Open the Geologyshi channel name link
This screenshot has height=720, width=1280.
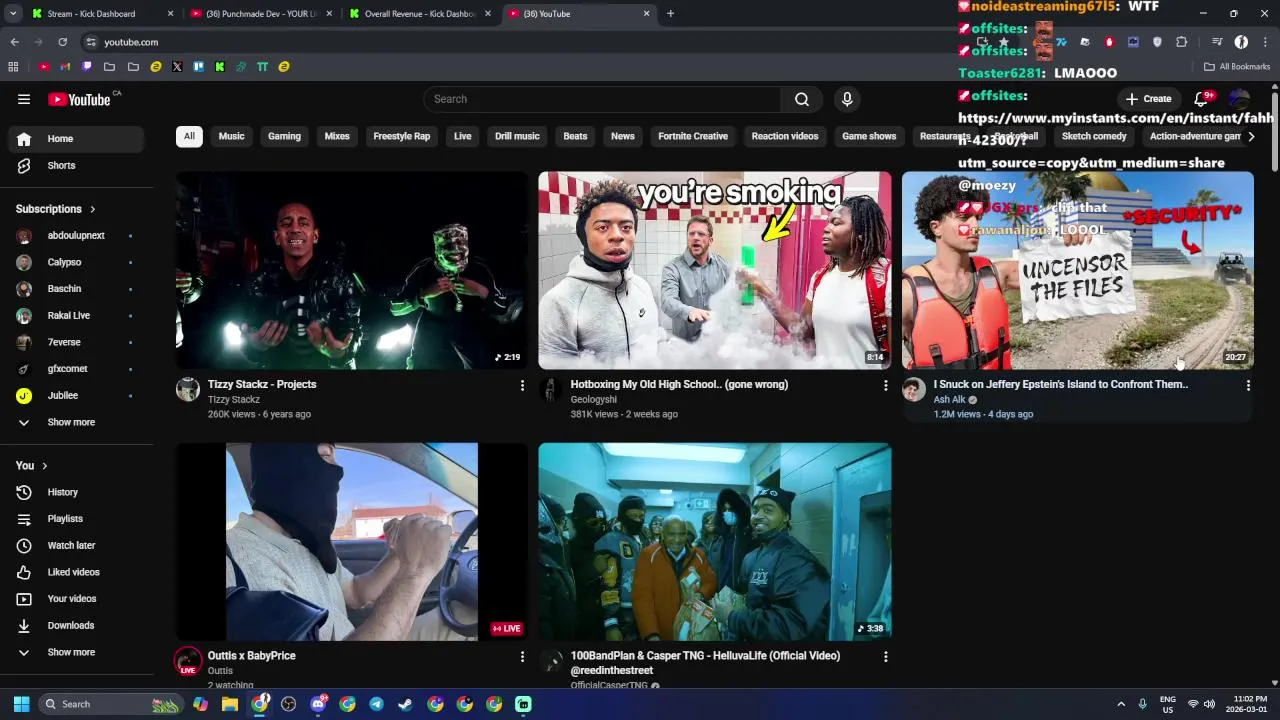tap(594, 399)
